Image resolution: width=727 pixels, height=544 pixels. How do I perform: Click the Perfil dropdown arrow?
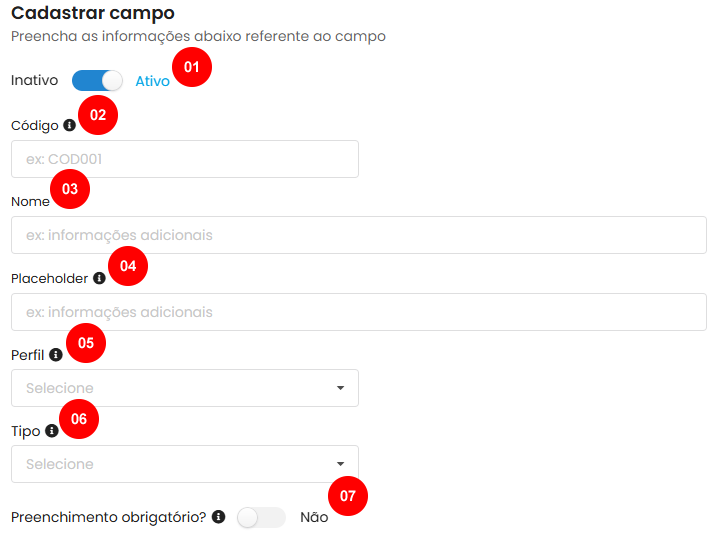[341, 388]
